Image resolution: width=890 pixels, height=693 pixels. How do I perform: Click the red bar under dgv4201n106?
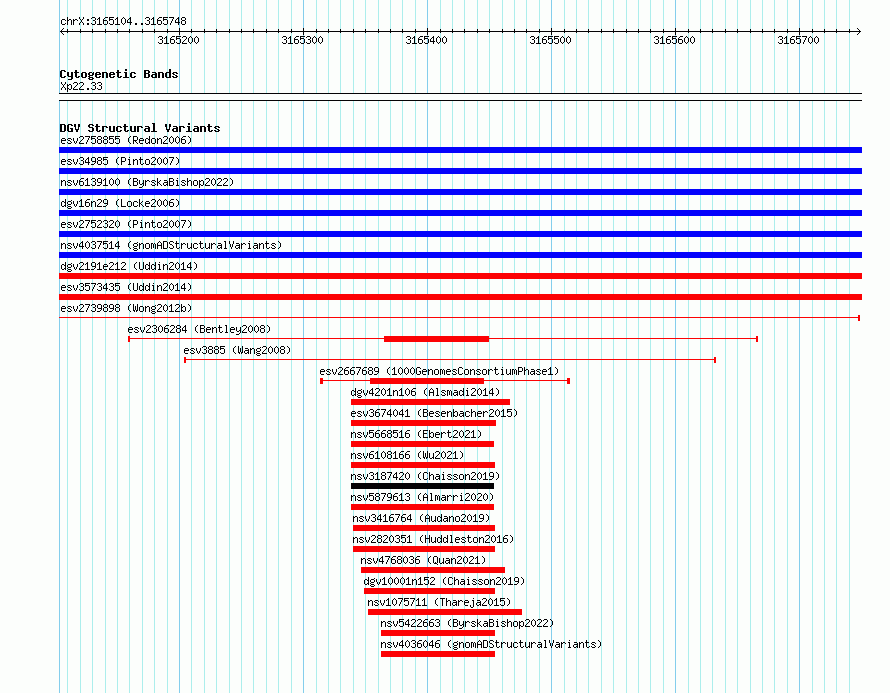click(430, 402)
